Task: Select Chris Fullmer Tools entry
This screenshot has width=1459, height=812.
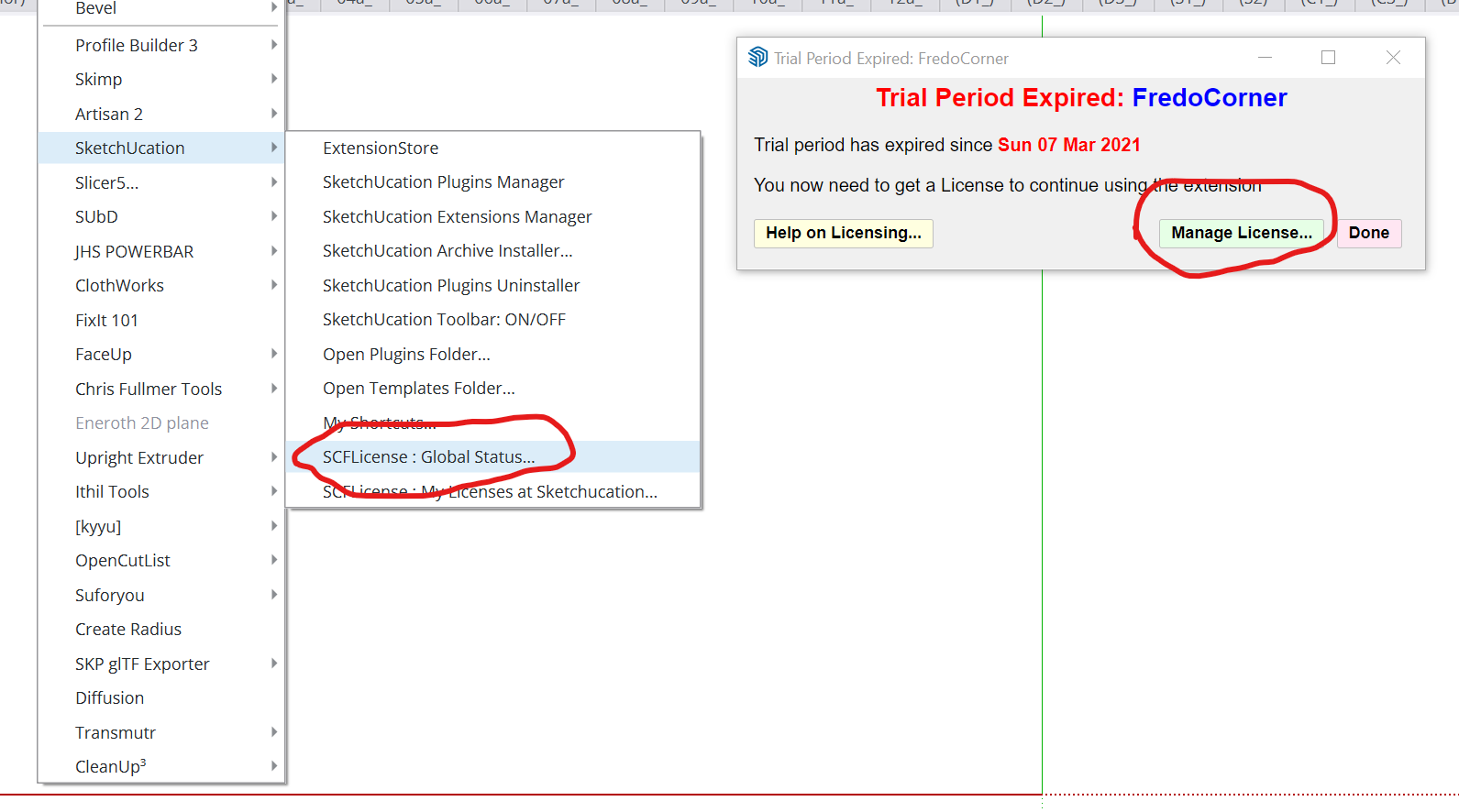Action: pos(161,389)
